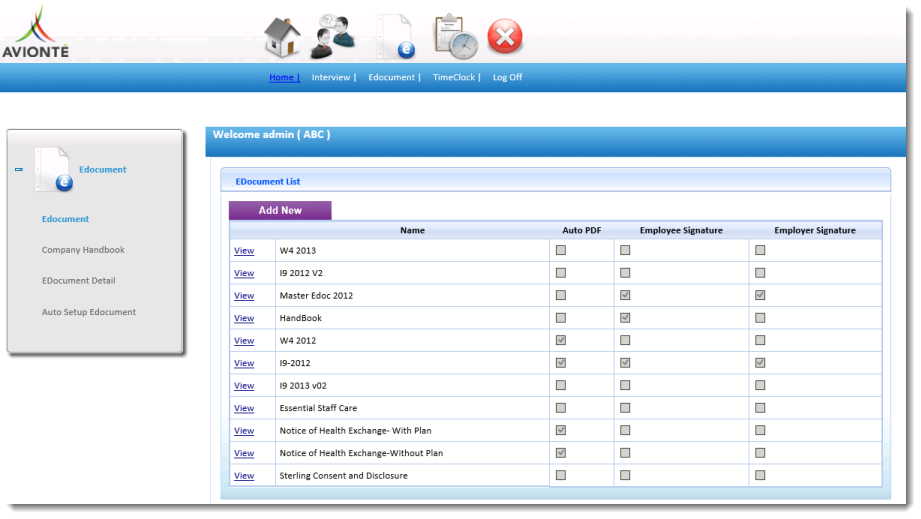Toggle Employer Signature for I9-2012
921x519 pixels.
tap(760, 363)
